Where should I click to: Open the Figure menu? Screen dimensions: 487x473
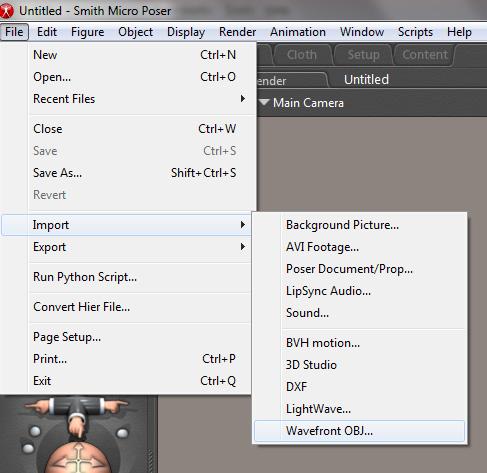87,32
